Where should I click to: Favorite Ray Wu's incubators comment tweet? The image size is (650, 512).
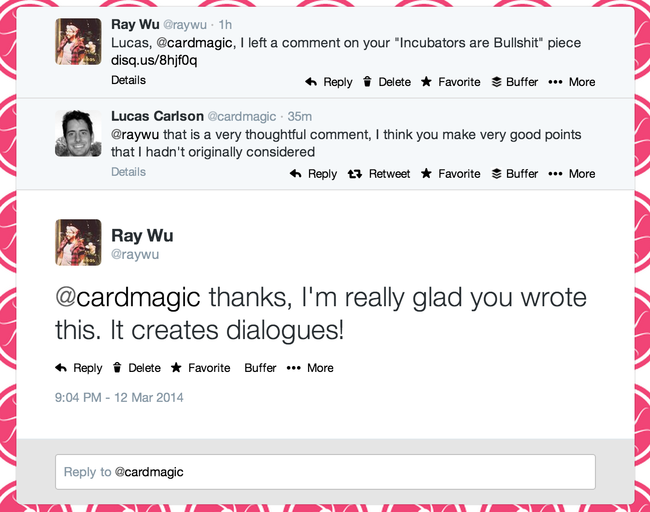tap(450, 82)
